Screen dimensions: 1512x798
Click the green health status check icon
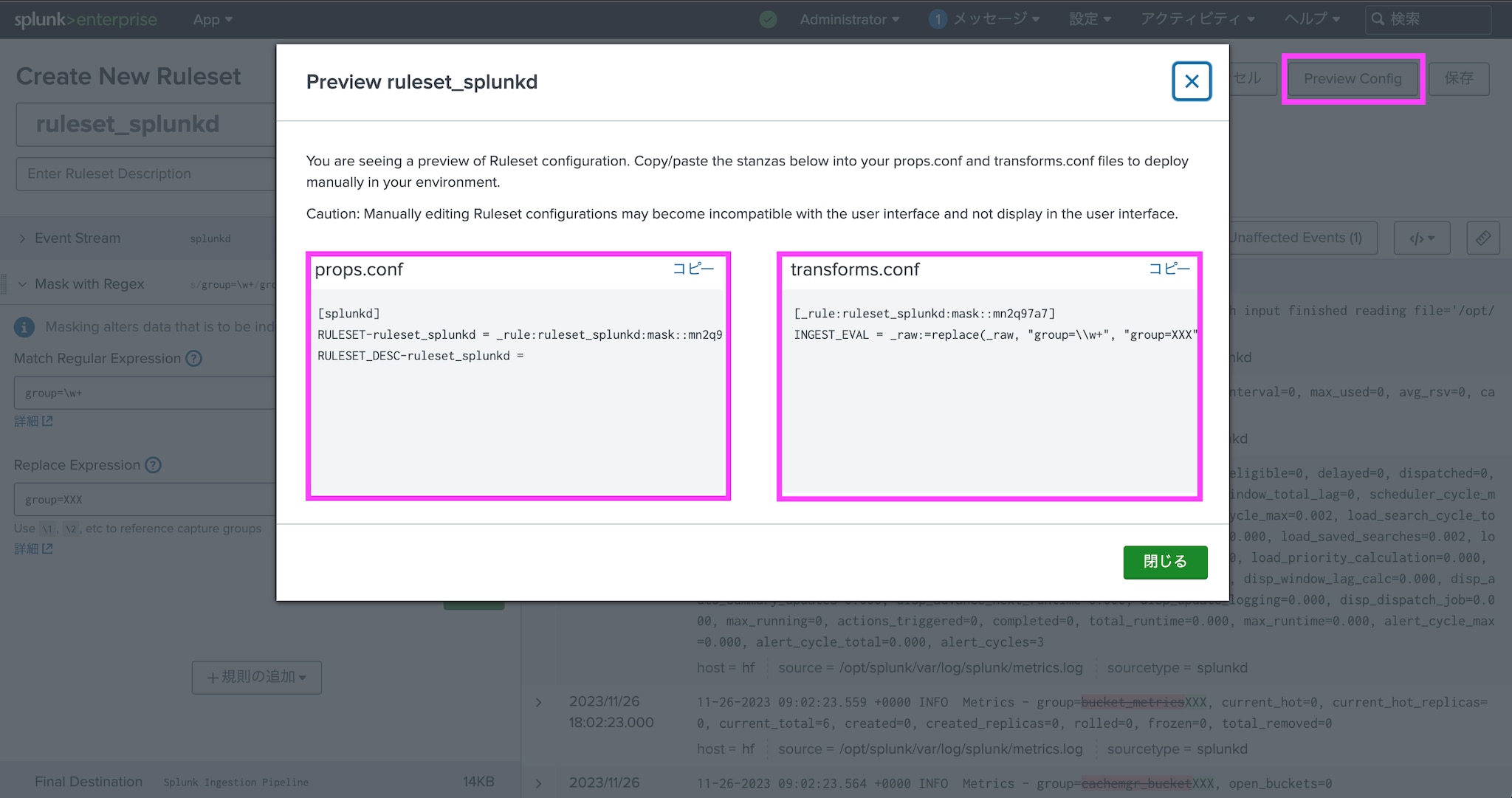(768, 19)
